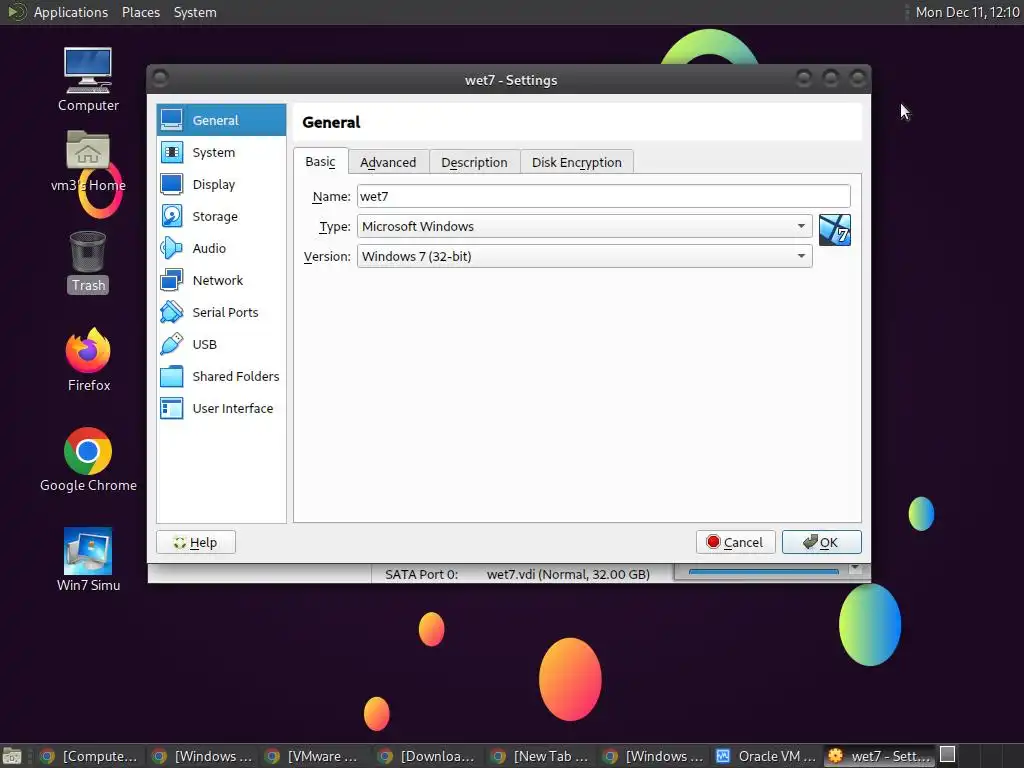This screenshot has width=1024, height=768.
Task: Launch Firefox from the desktop
Action: [88, 351]
